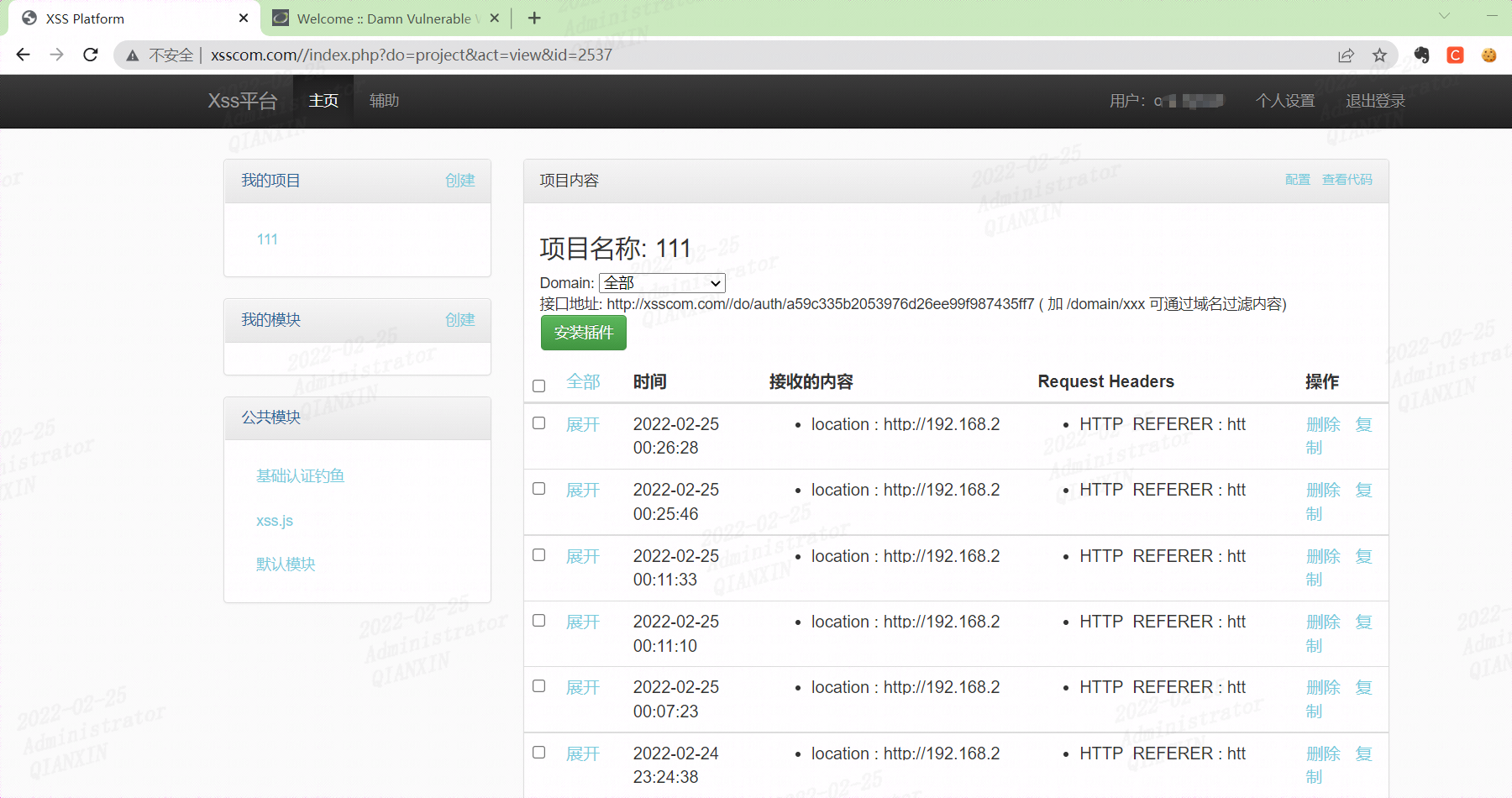Screen dimensions: 1512x798
Task: Click the browser reload icon
Action: pos(91,55)
